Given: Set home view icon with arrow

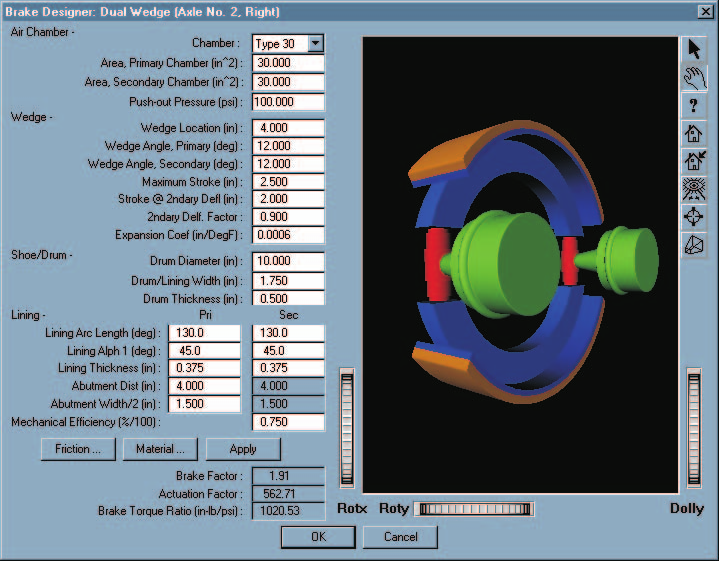Looking at the screenshot, I should (694, 161).
